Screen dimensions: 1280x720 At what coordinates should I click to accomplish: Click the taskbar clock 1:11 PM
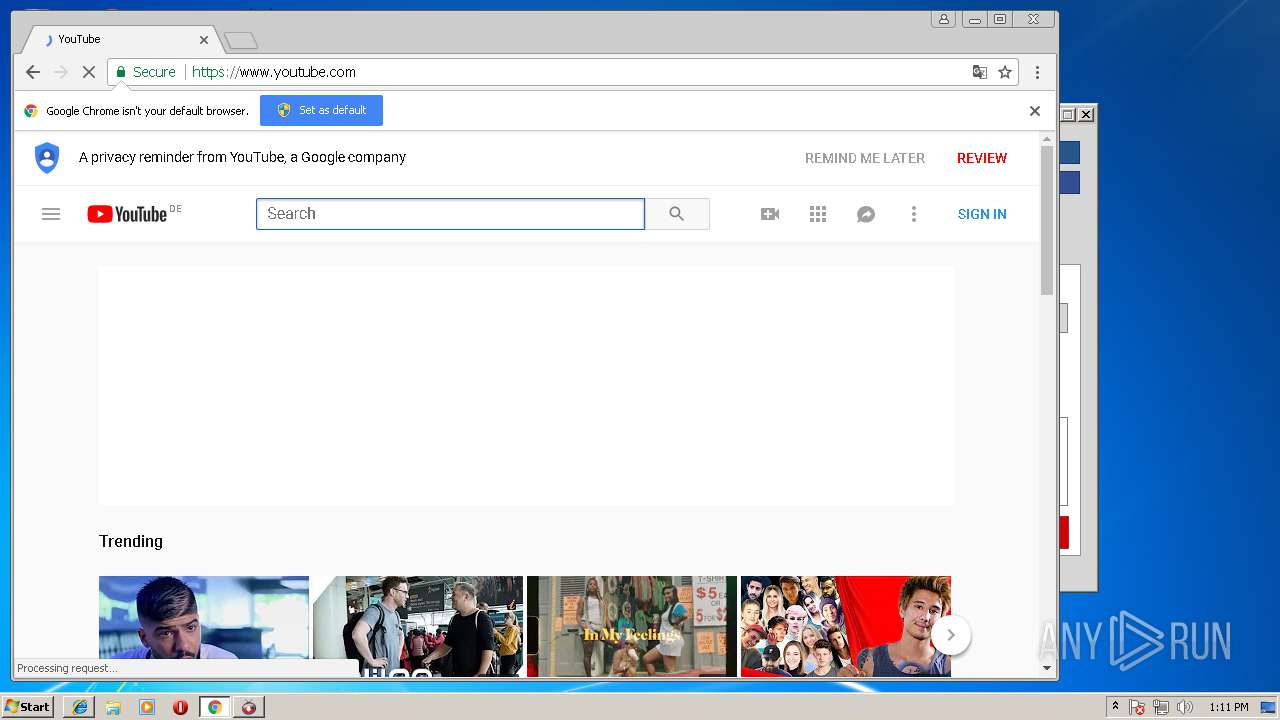click(x=1228, y=707)
